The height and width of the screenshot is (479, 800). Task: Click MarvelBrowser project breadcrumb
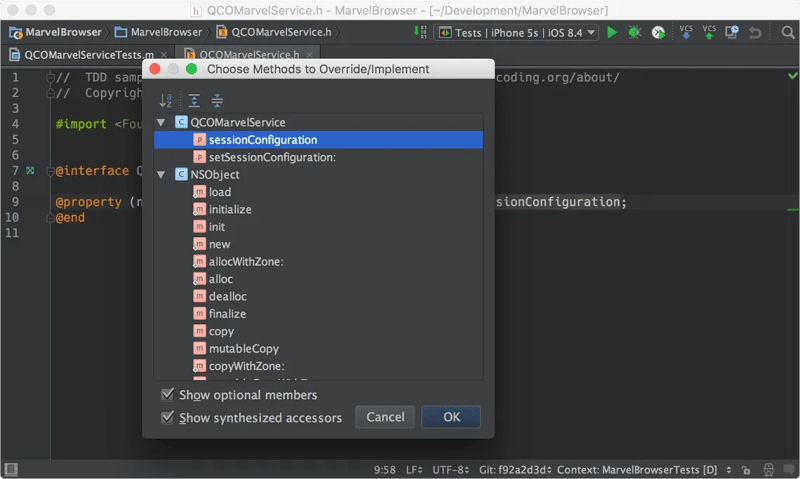[56, 32]
